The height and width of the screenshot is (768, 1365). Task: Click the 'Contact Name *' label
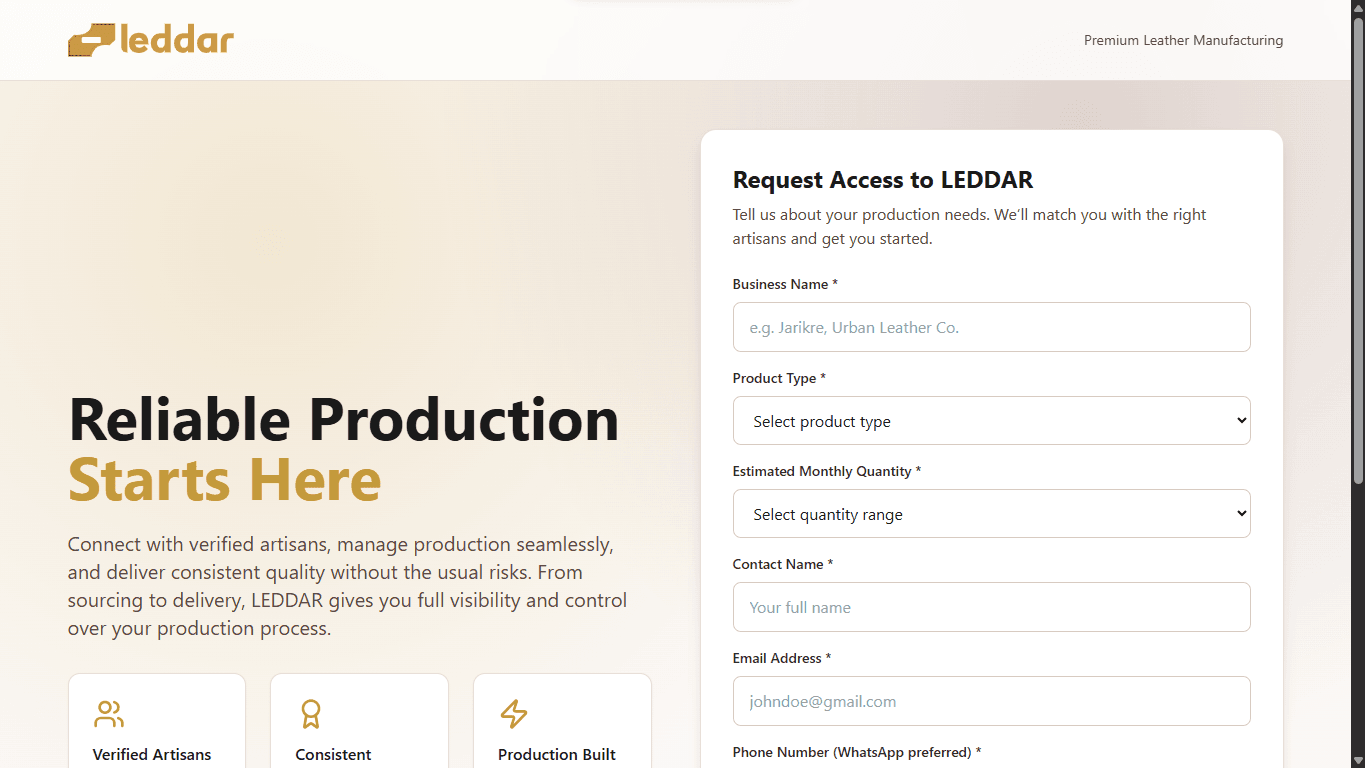pos(783,564)
